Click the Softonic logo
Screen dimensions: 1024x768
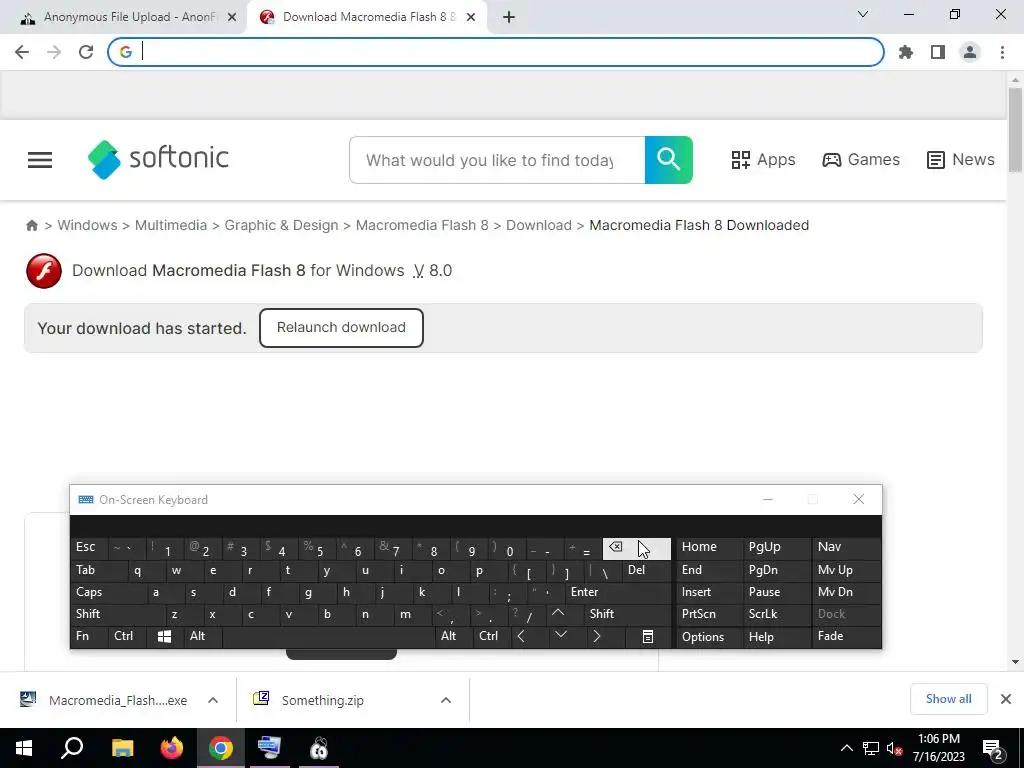pos(158,159)
